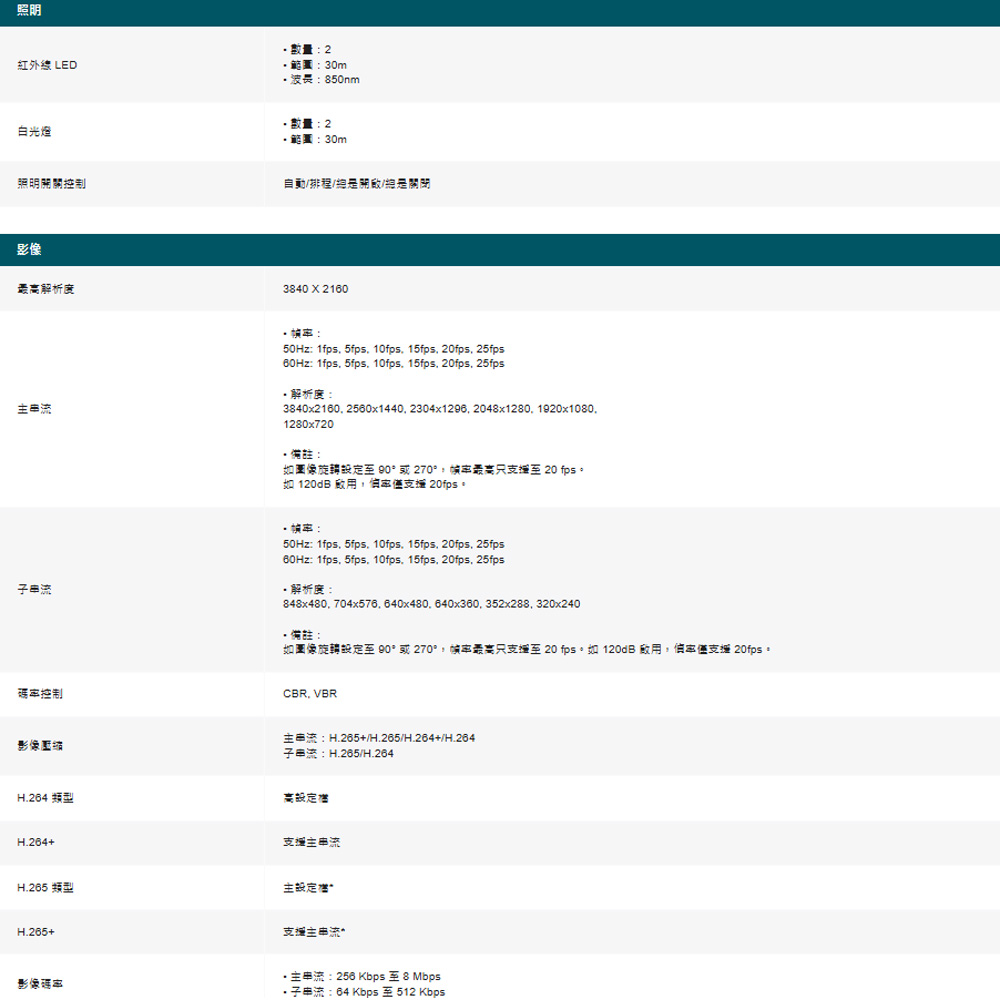
Task: Select the 波長：850nm text
Action: [x=324, y=79]
